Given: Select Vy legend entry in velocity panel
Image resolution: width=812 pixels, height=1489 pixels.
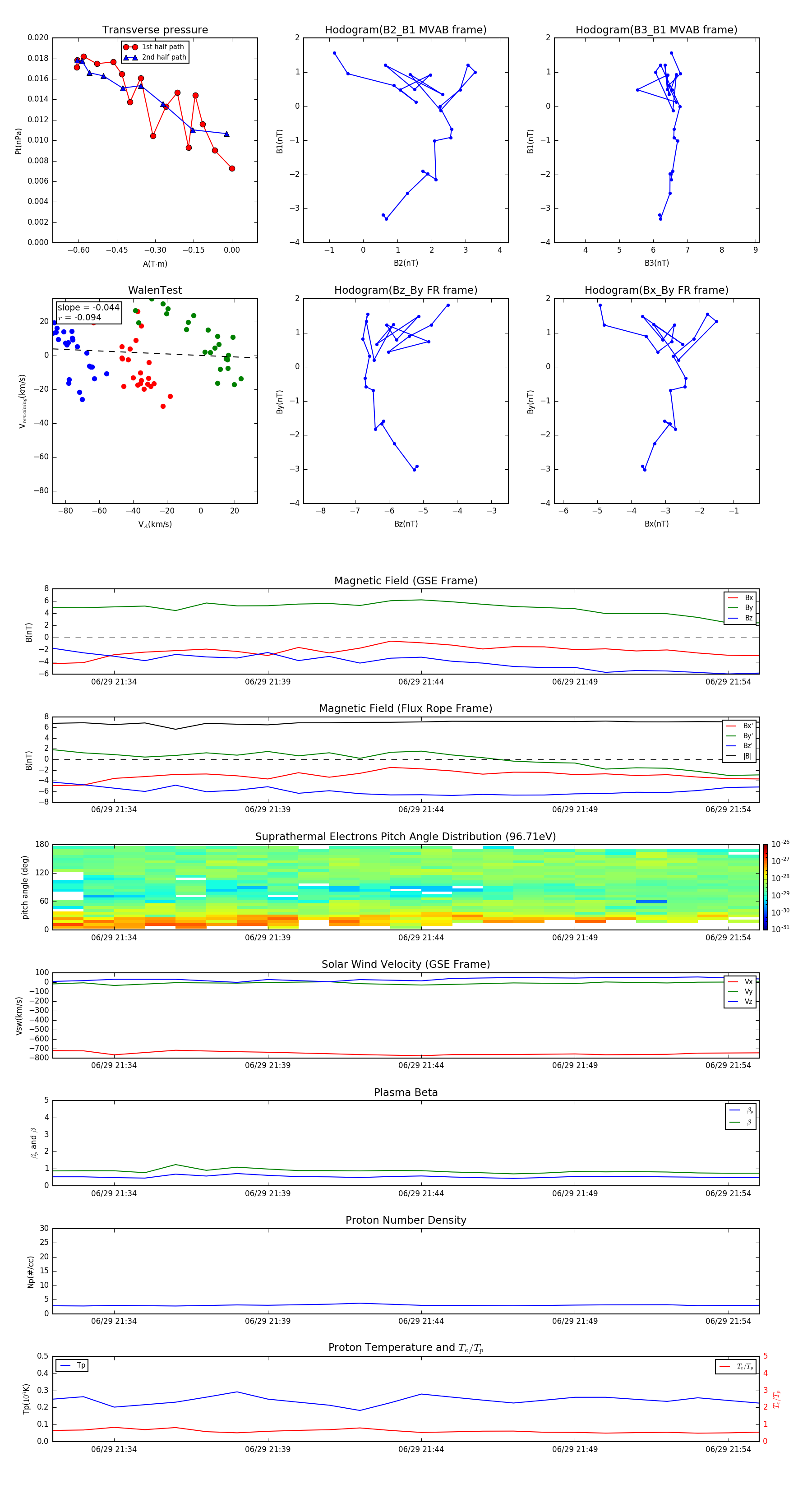Looking at the screenshot, I should point(740,992).
